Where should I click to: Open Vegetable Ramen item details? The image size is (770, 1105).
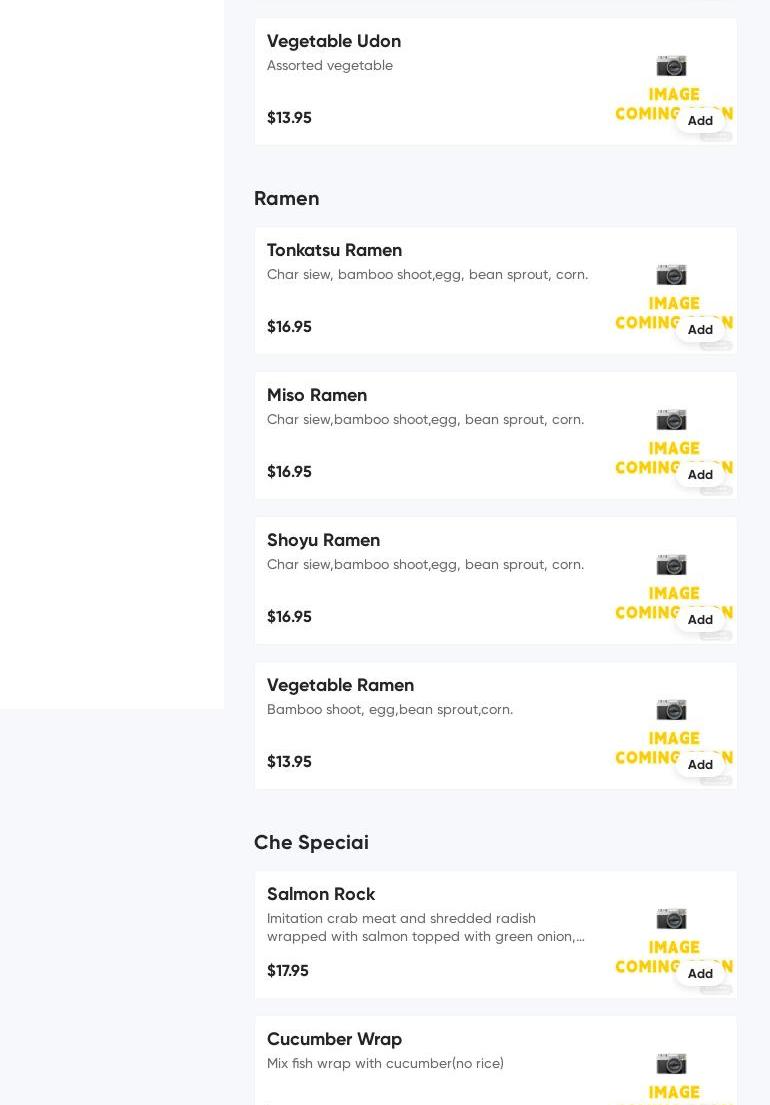pos(340,685)
